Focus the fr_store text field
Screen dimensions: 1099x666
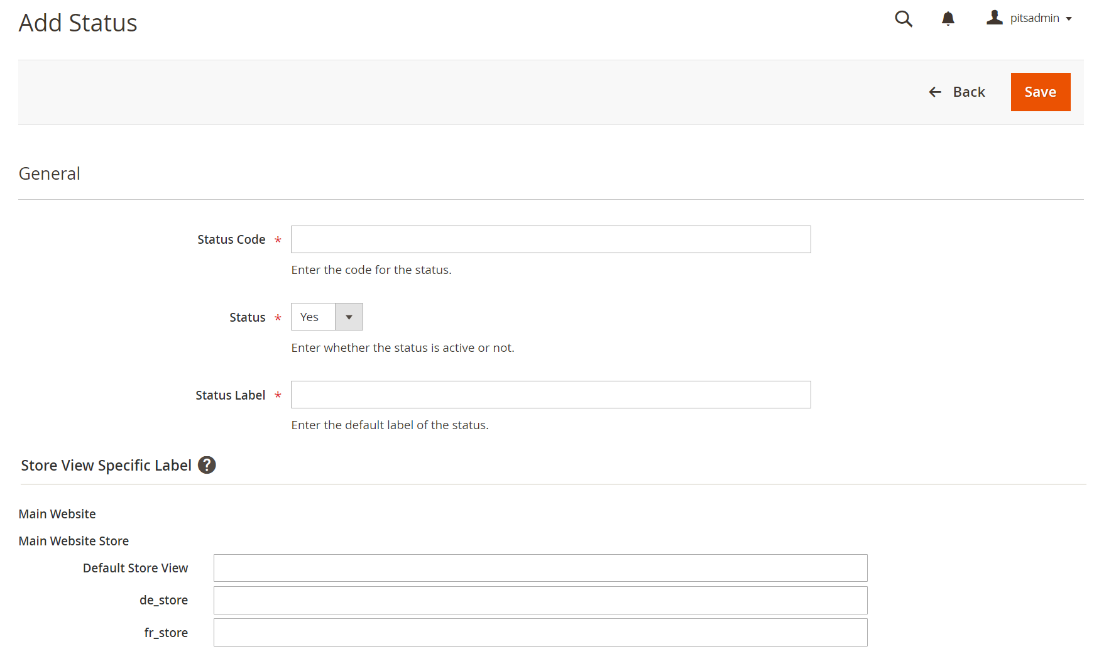click(540, 633)
